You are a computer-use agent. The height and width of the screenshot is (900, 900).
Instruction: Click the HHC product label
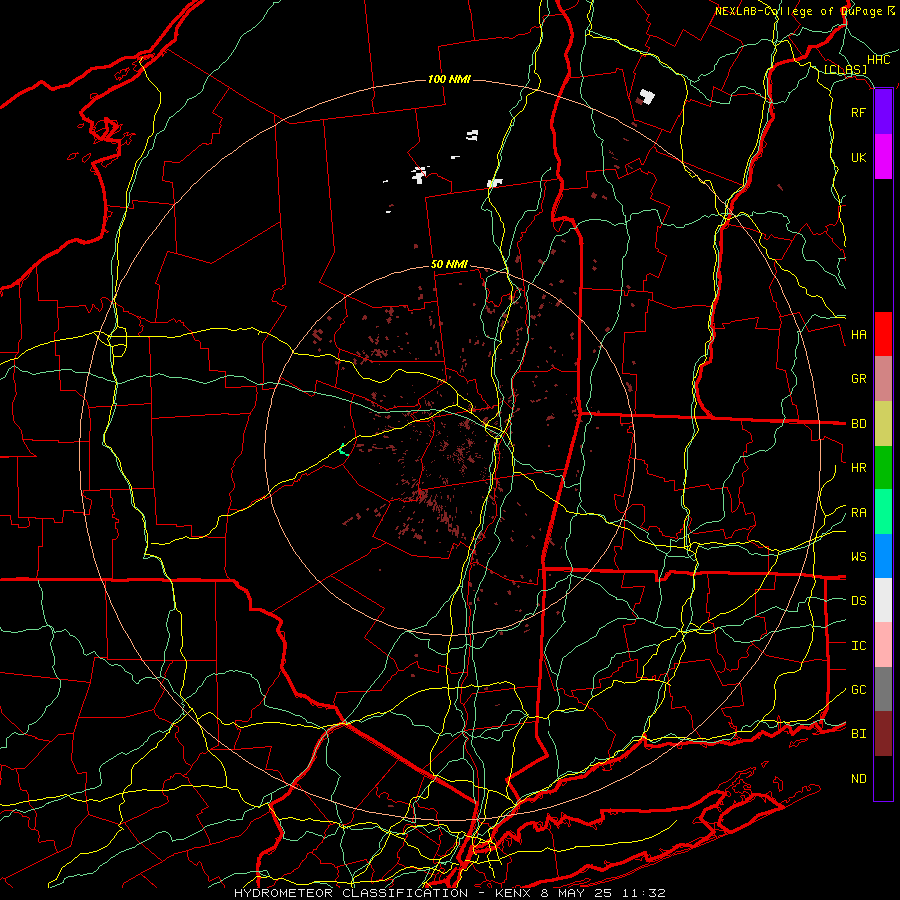click(878, 60)
